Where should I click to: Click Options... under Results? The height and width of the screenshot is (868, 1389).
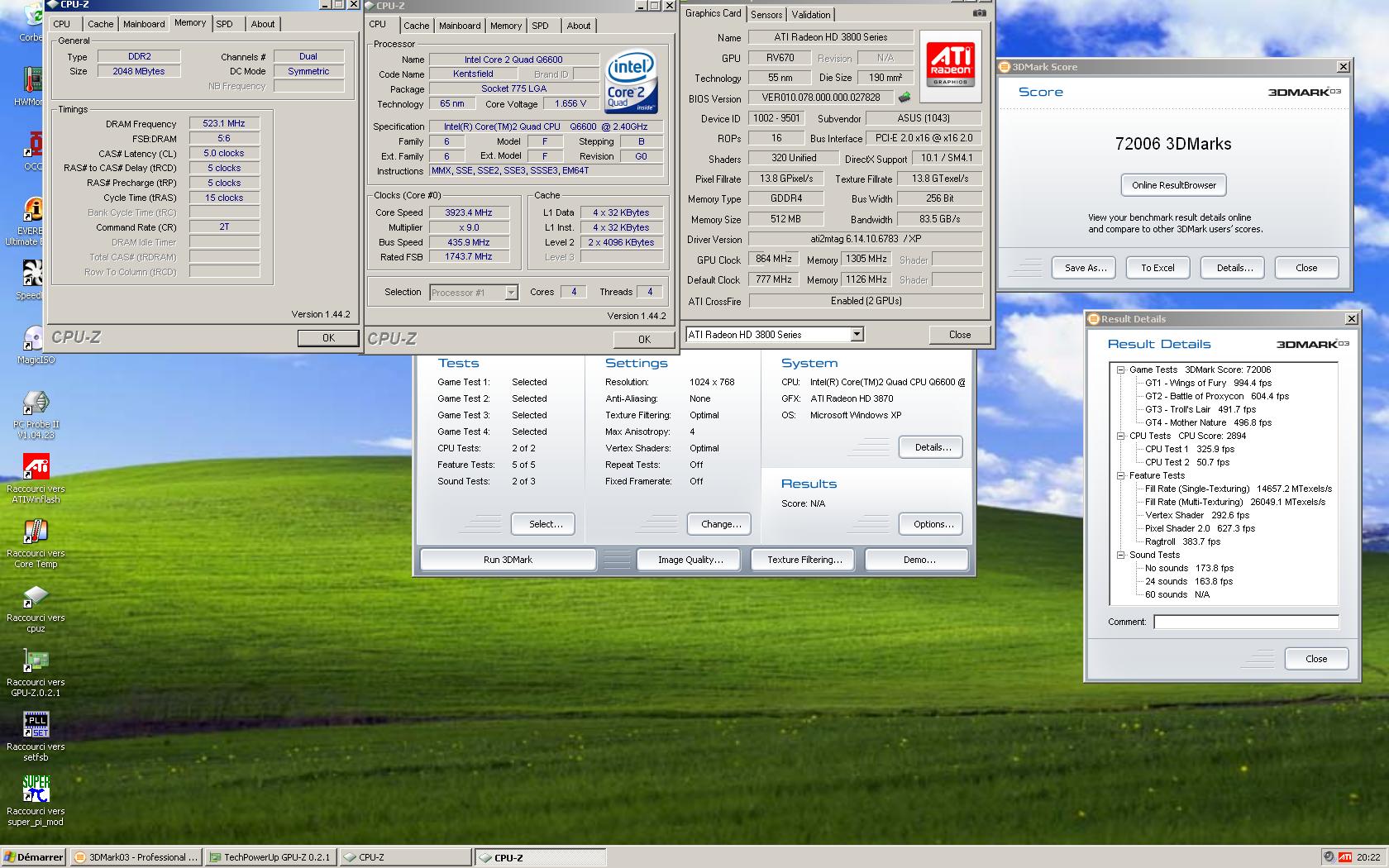933,524
